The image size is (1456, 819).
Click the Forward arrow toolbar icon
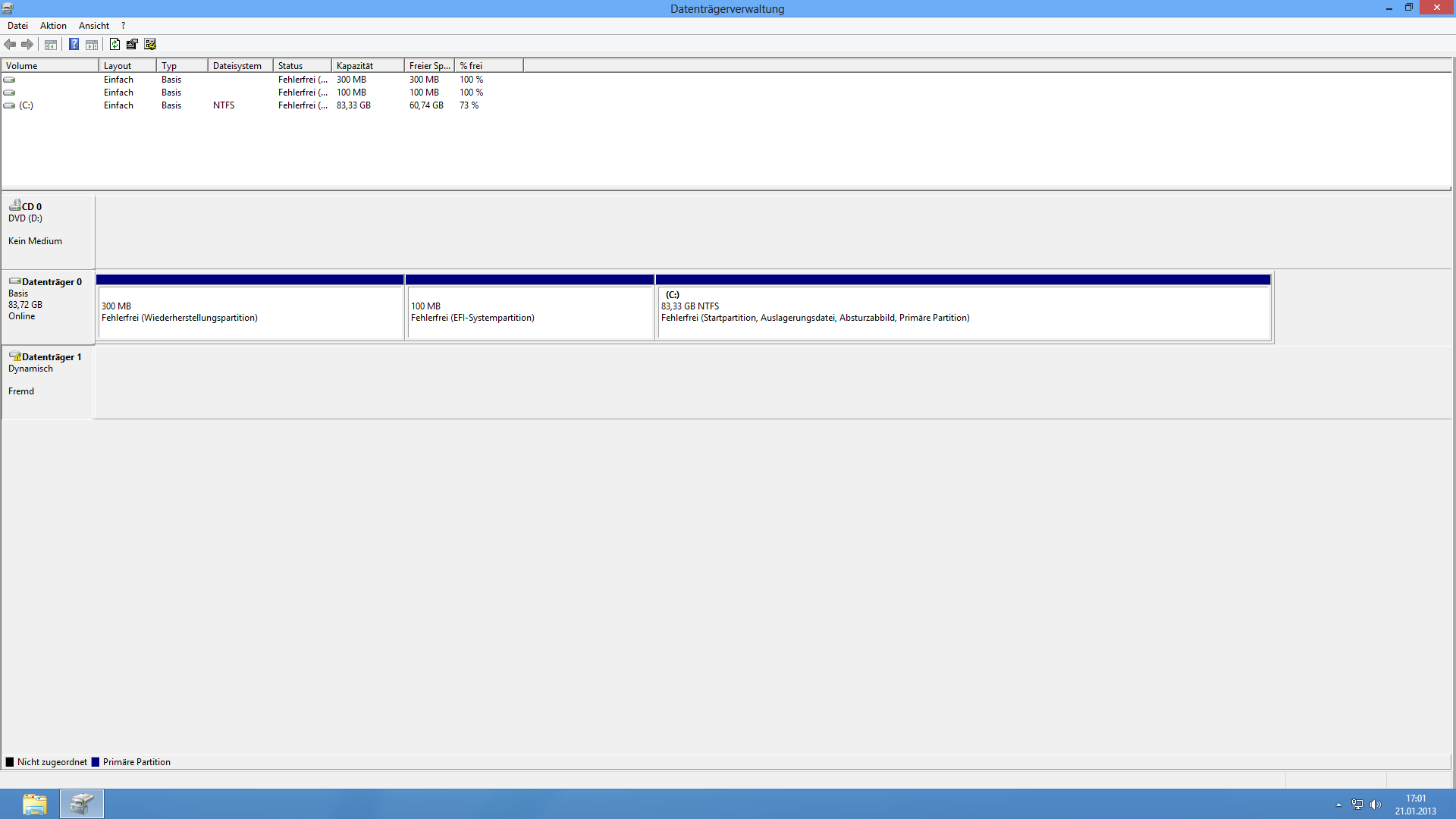pyautogui.click(x=27, y=45)
